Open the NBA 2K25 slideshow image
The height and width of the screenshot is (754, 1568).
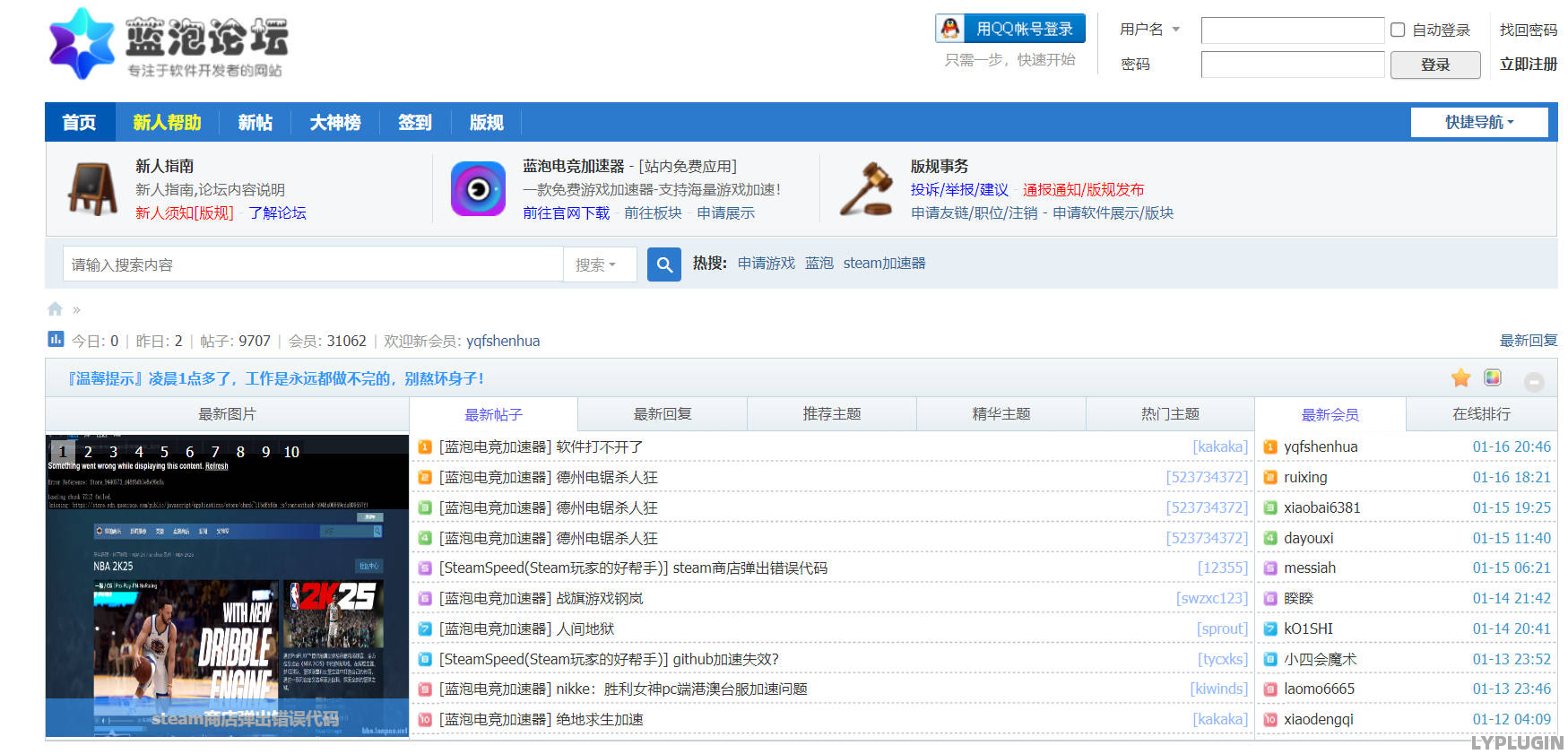point(228,586)
